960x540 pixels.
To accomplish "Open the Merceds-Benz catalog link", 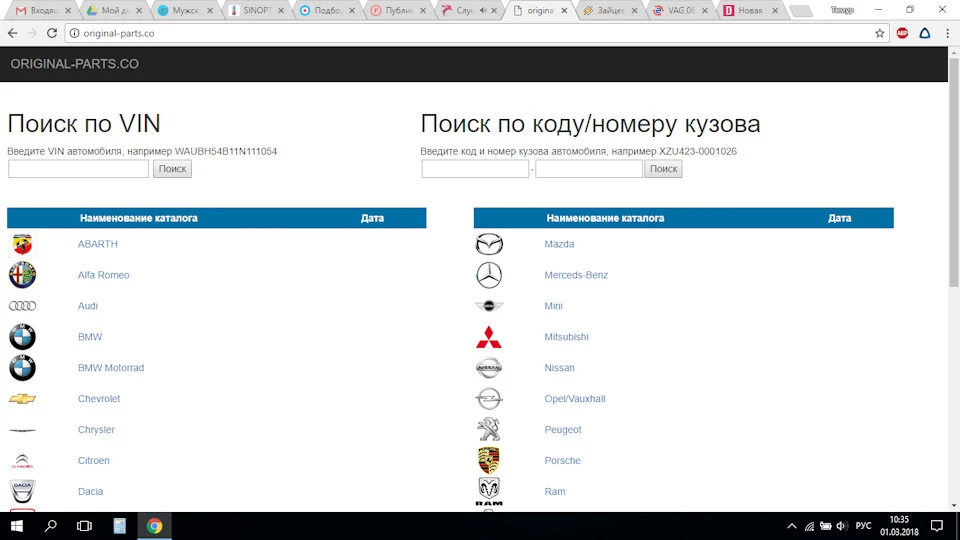I will pos(576,275).
